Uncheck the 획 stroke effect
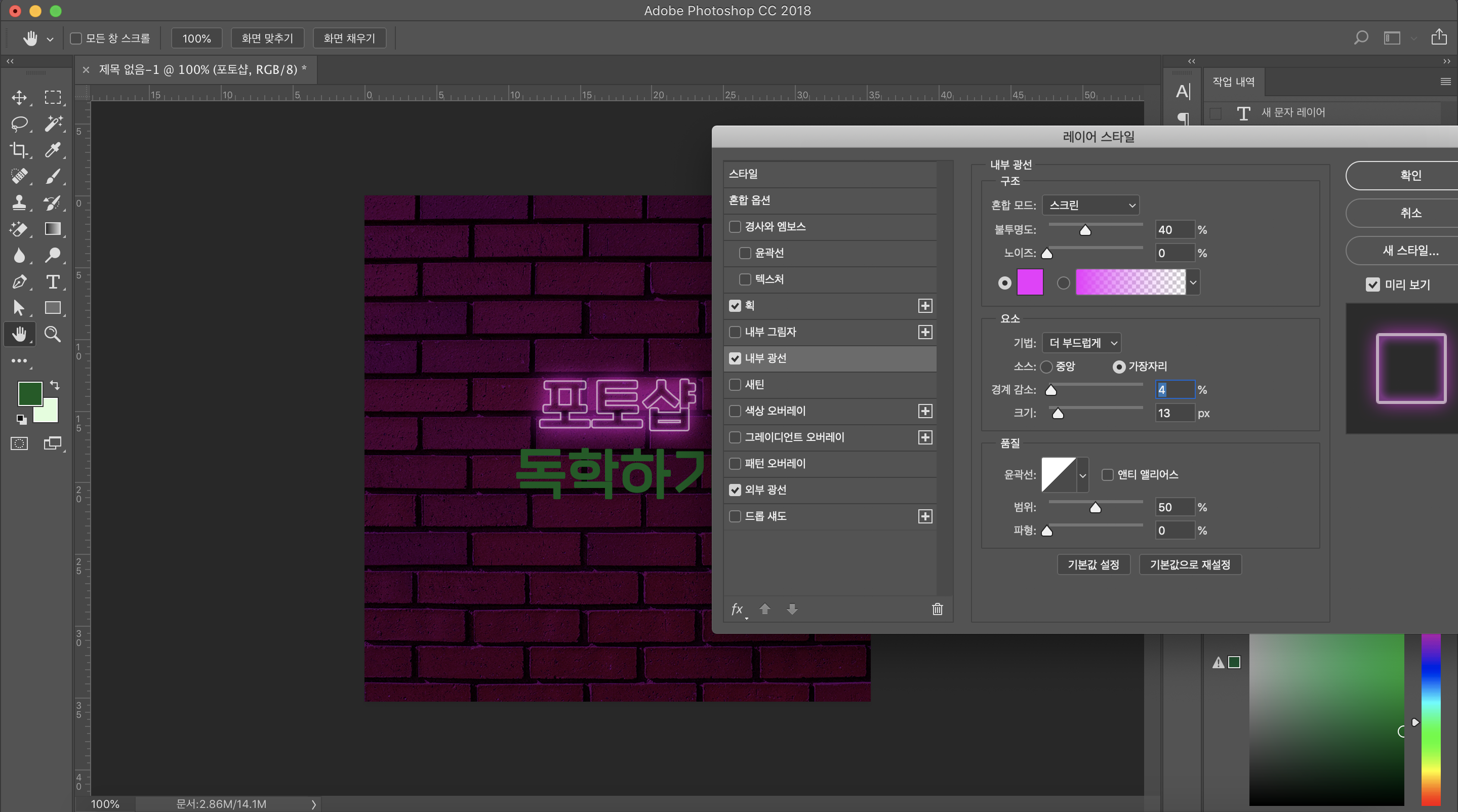This screenshot has width=1458, height=812. coord(735,306)
